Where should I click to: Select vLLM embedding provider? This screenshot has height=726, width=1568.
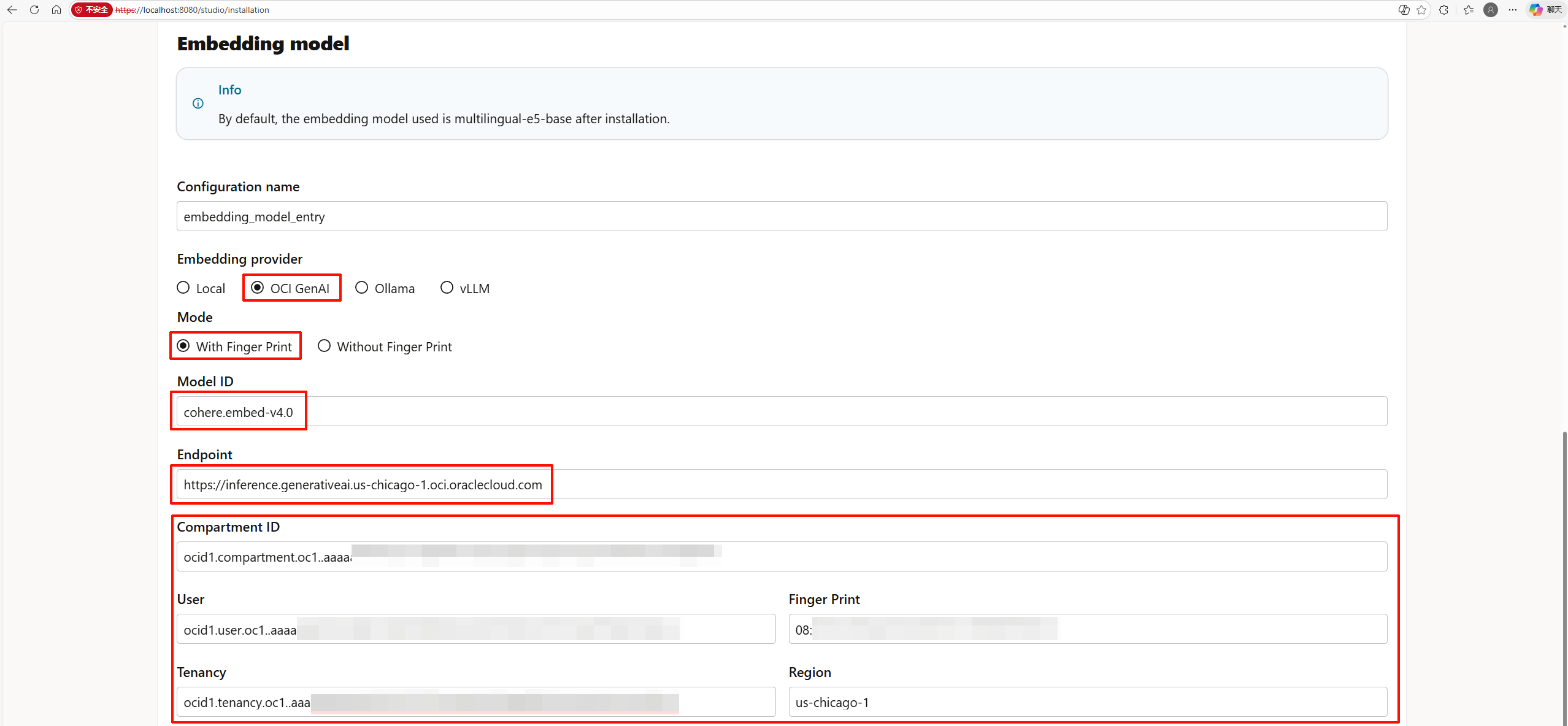point(447,288)
